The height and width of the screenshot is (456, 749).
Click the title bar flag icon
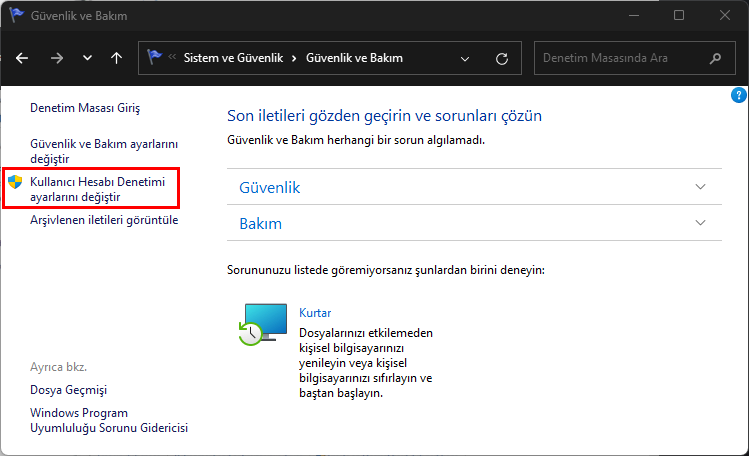click(x=16, y=15)
